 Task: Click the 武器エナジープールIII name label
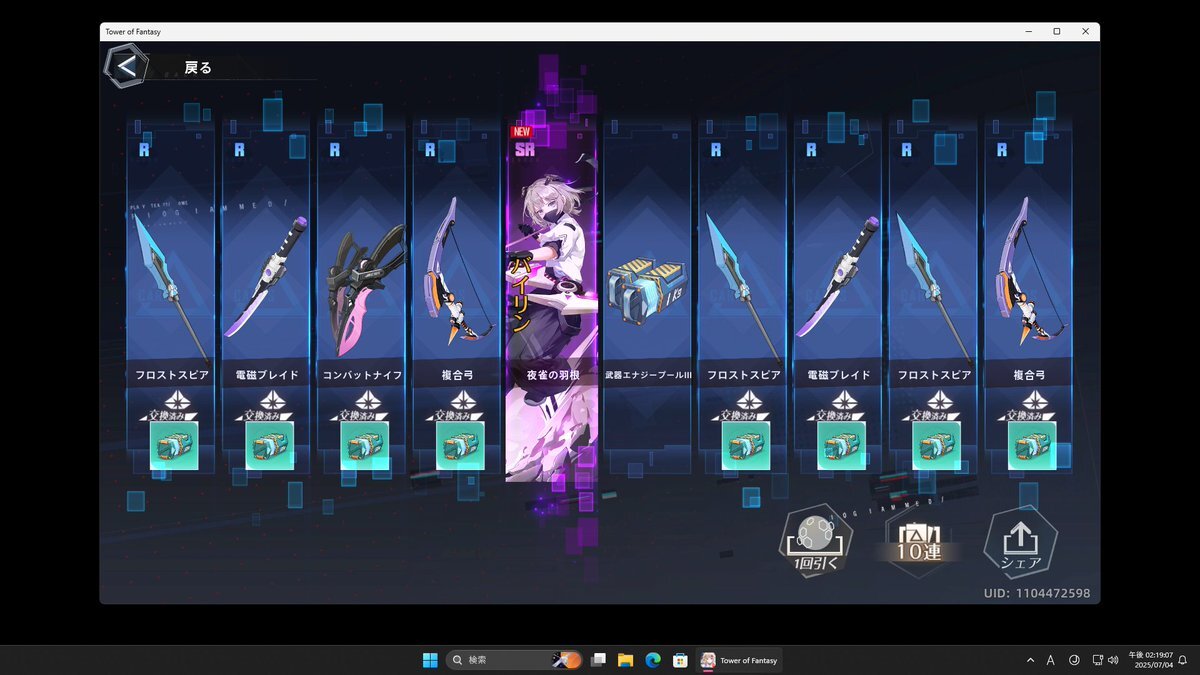649,375
